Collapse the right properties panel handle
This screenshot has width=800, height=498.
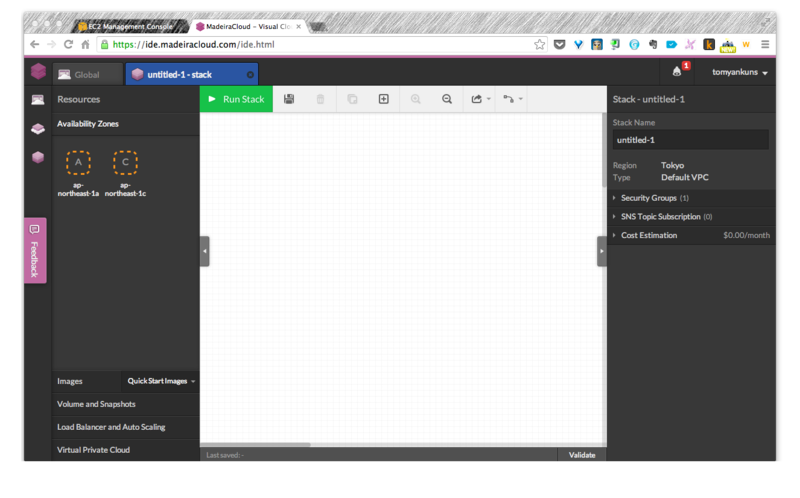tap(602, 251)
